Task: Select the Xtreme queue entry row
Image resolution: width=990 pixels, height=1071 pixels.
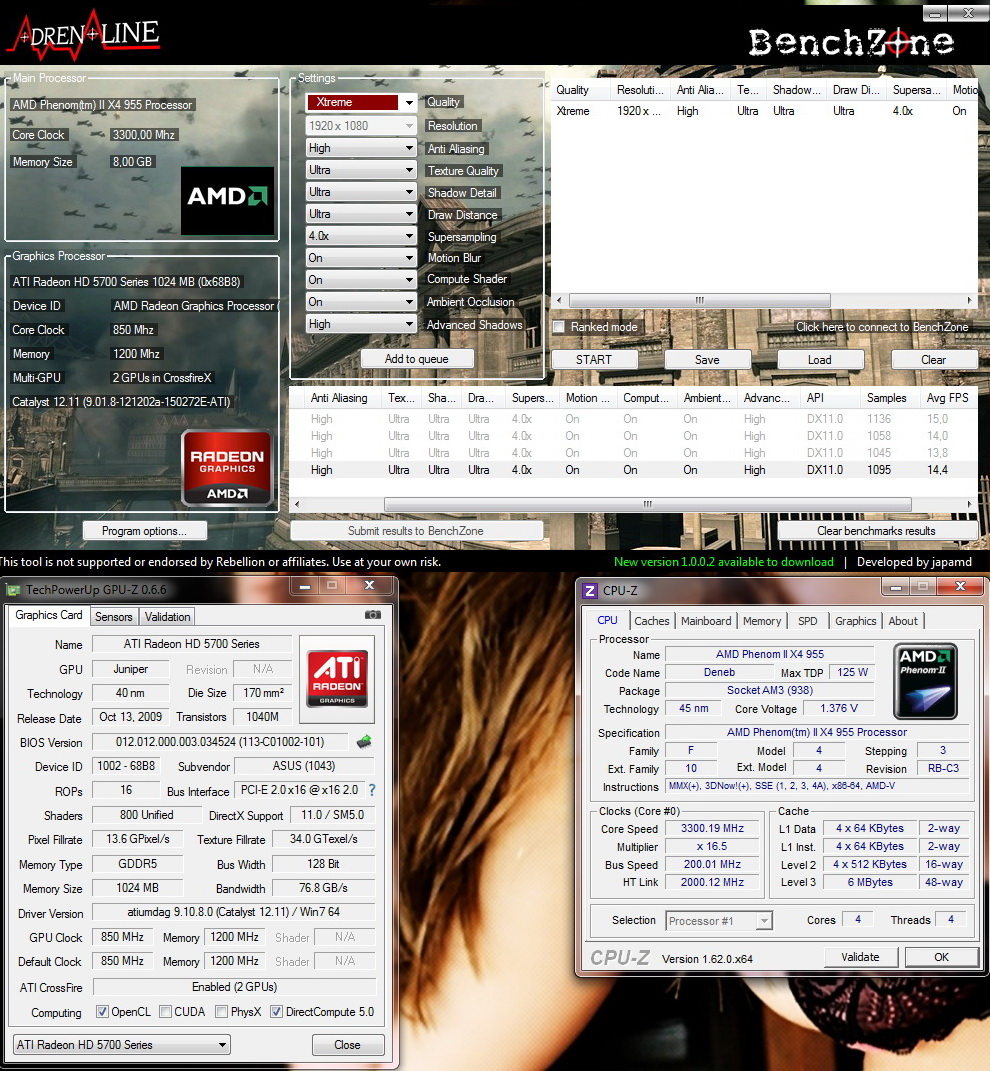Action: tap(764, 111)
